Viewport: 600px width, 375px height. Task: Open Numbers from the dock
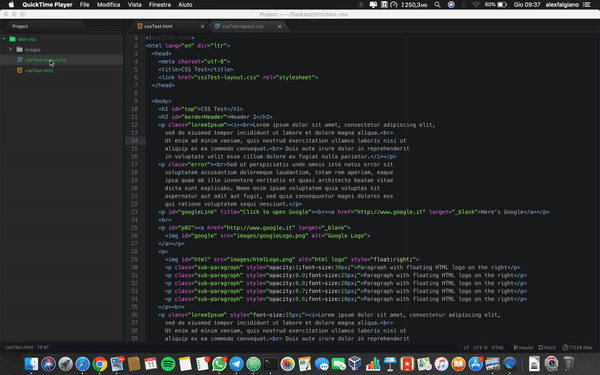point(373,364)
